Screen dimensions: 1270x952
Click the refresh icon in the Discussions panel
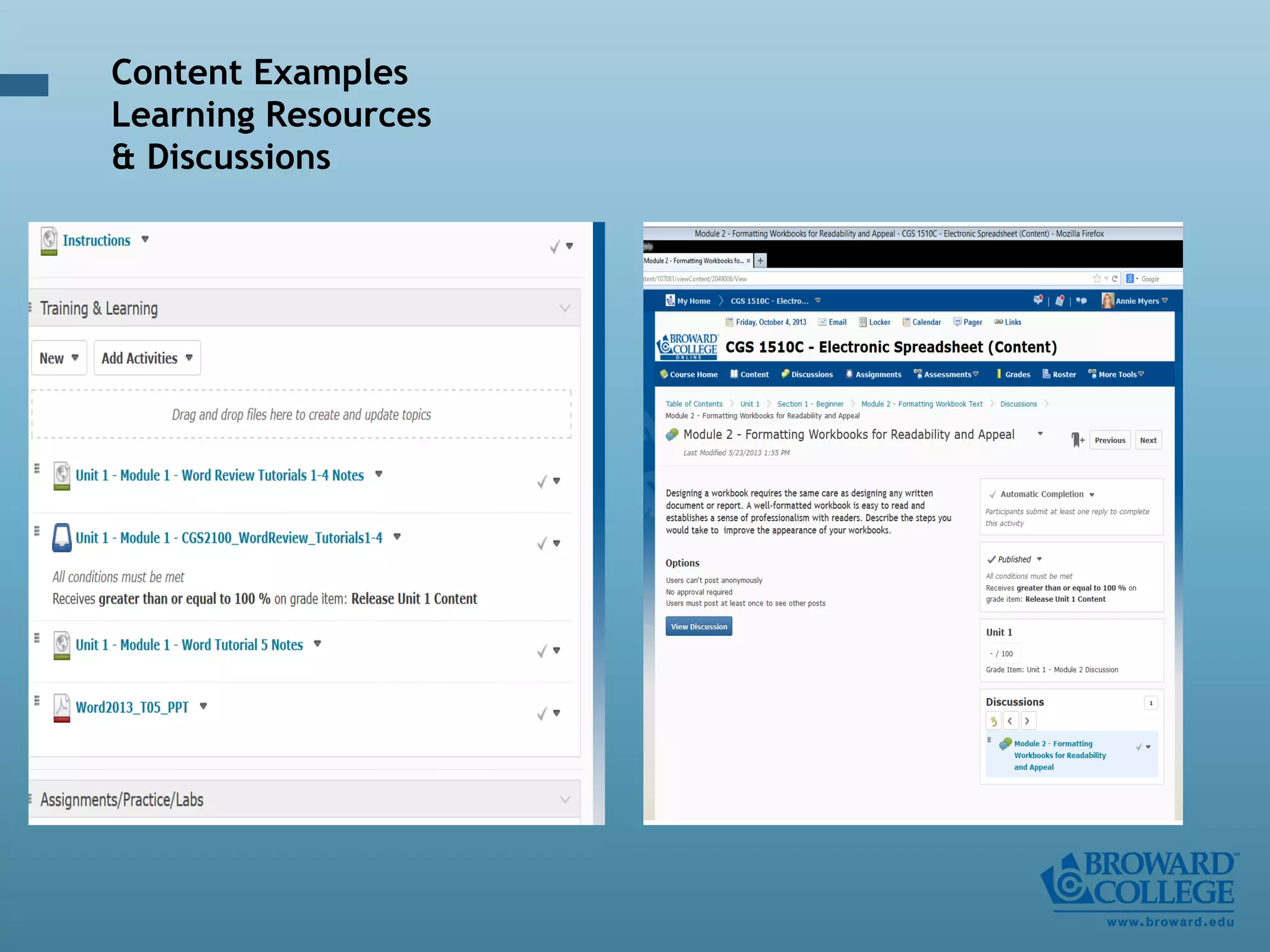click(x=993, y=721)
